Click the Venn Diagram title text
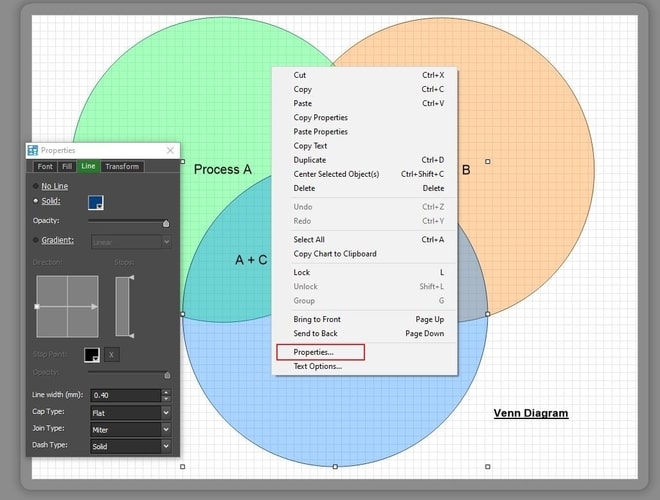 pyautogui.click(x=531, y=413)
